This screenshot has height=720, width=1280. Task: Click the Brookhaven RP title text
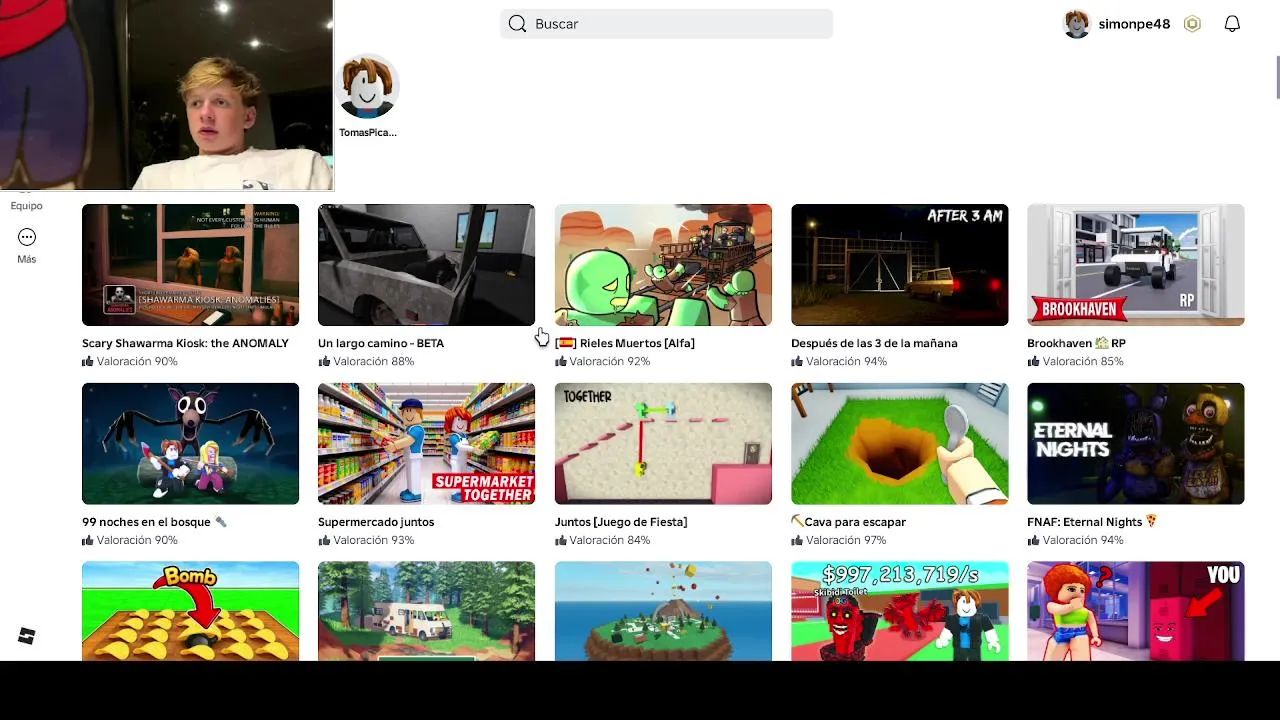[1076, 343]
